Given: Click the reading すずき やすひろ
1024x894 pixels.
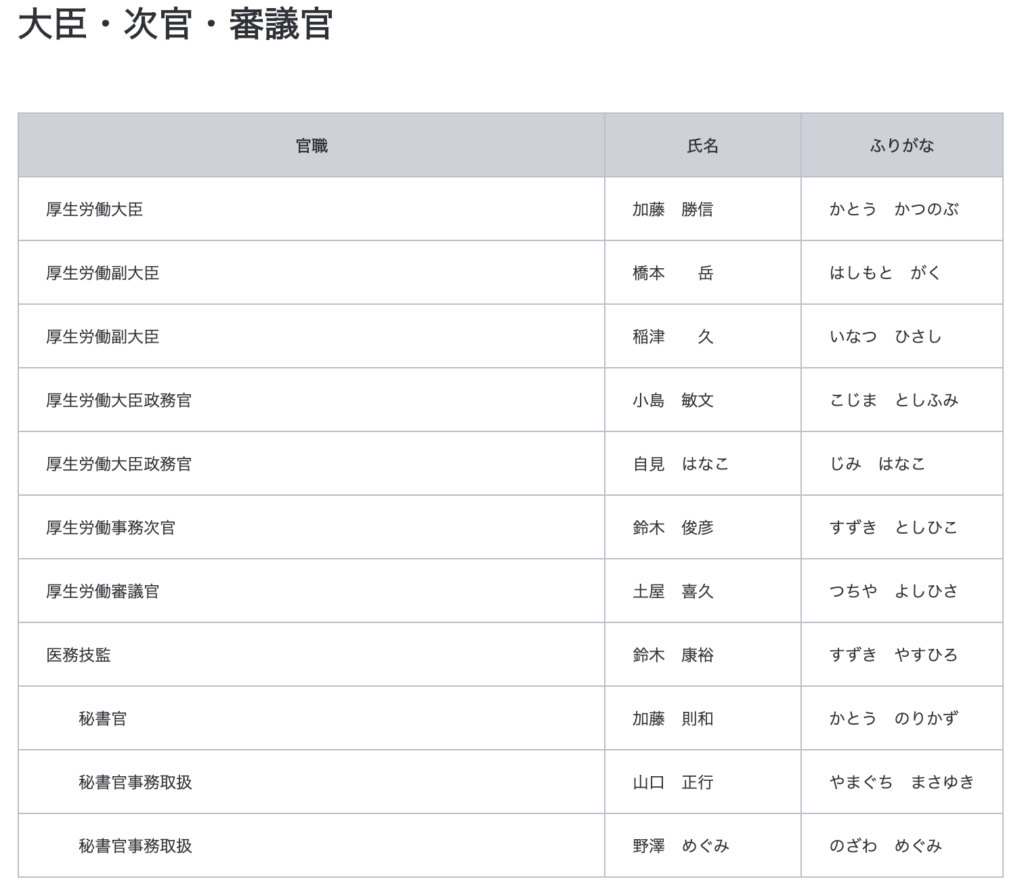Looking at the screenshot, I should point(894,655).
